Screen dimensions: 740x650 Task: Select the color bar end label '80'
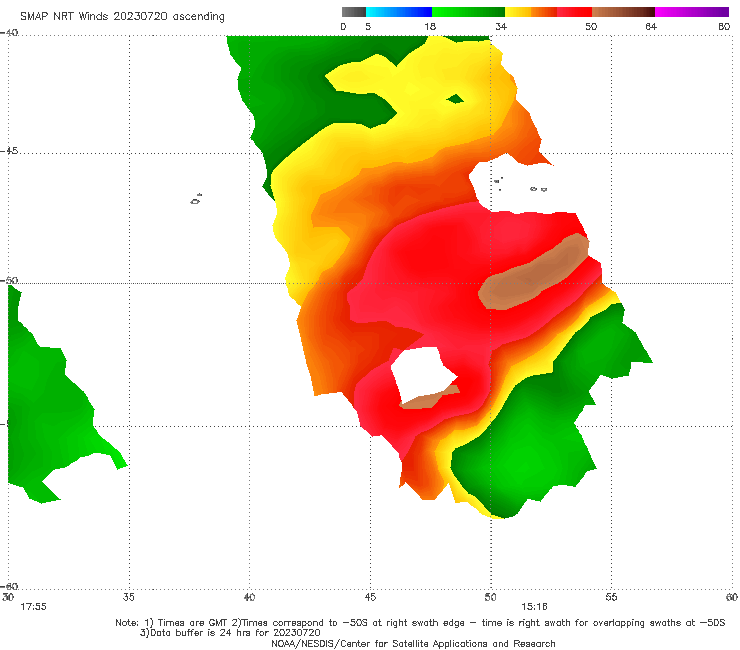[x=724, y=27]
